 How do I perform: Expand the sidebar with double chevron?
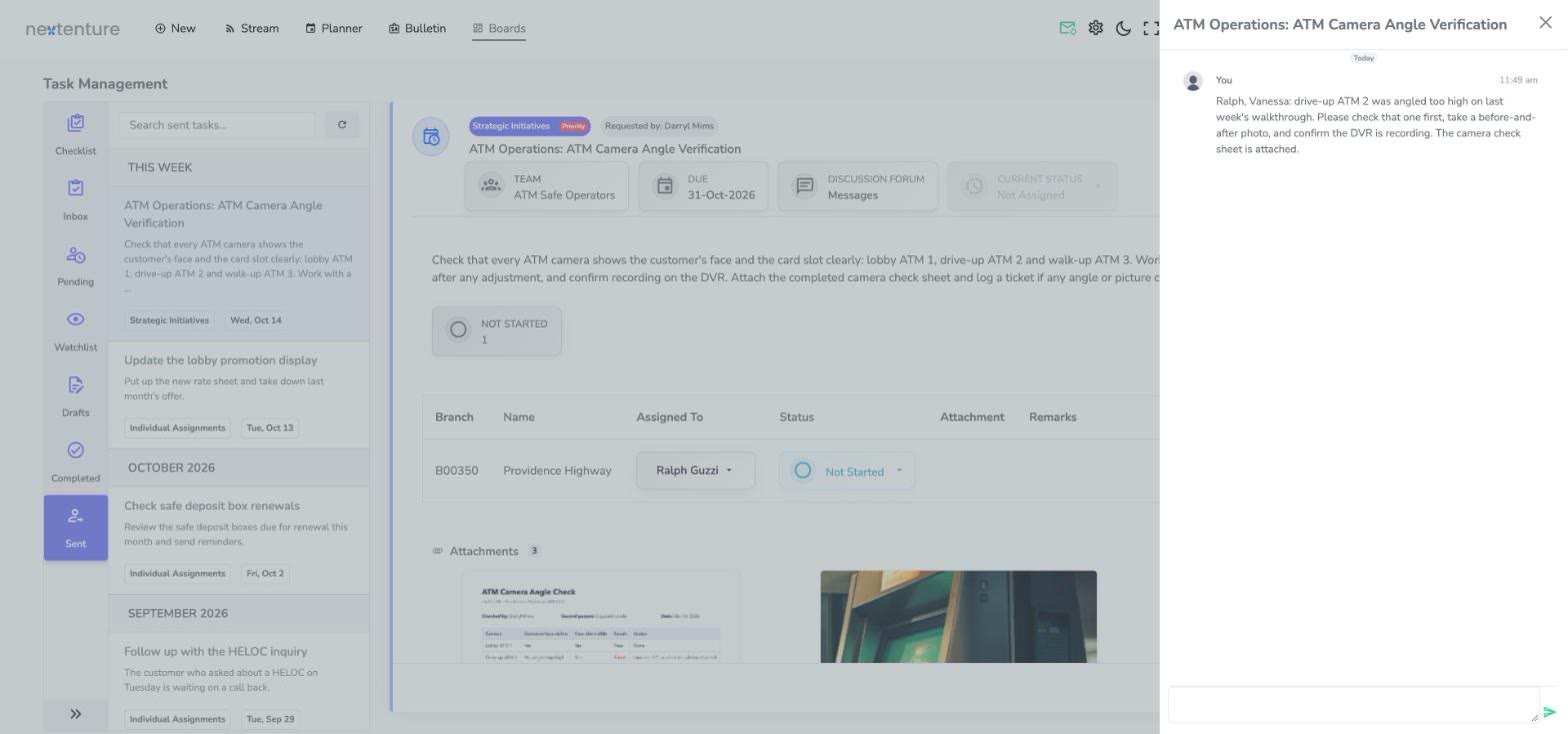75,714
